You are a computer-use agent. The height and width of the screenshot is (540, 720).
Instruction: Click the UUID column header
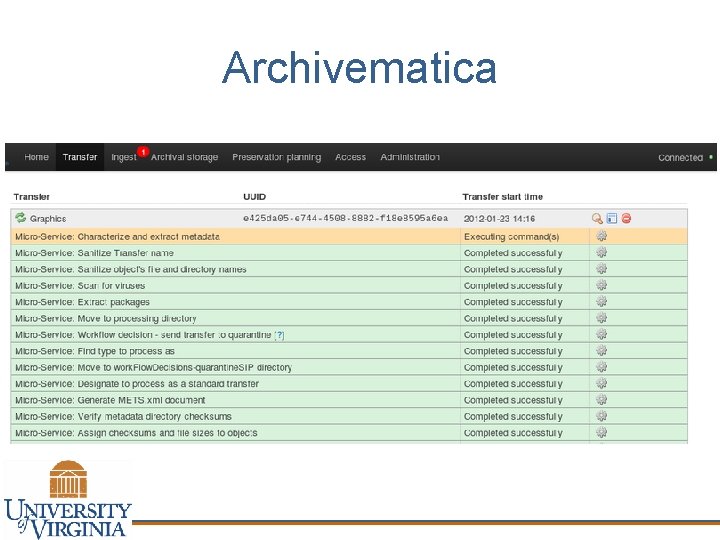tap(254, 197)
